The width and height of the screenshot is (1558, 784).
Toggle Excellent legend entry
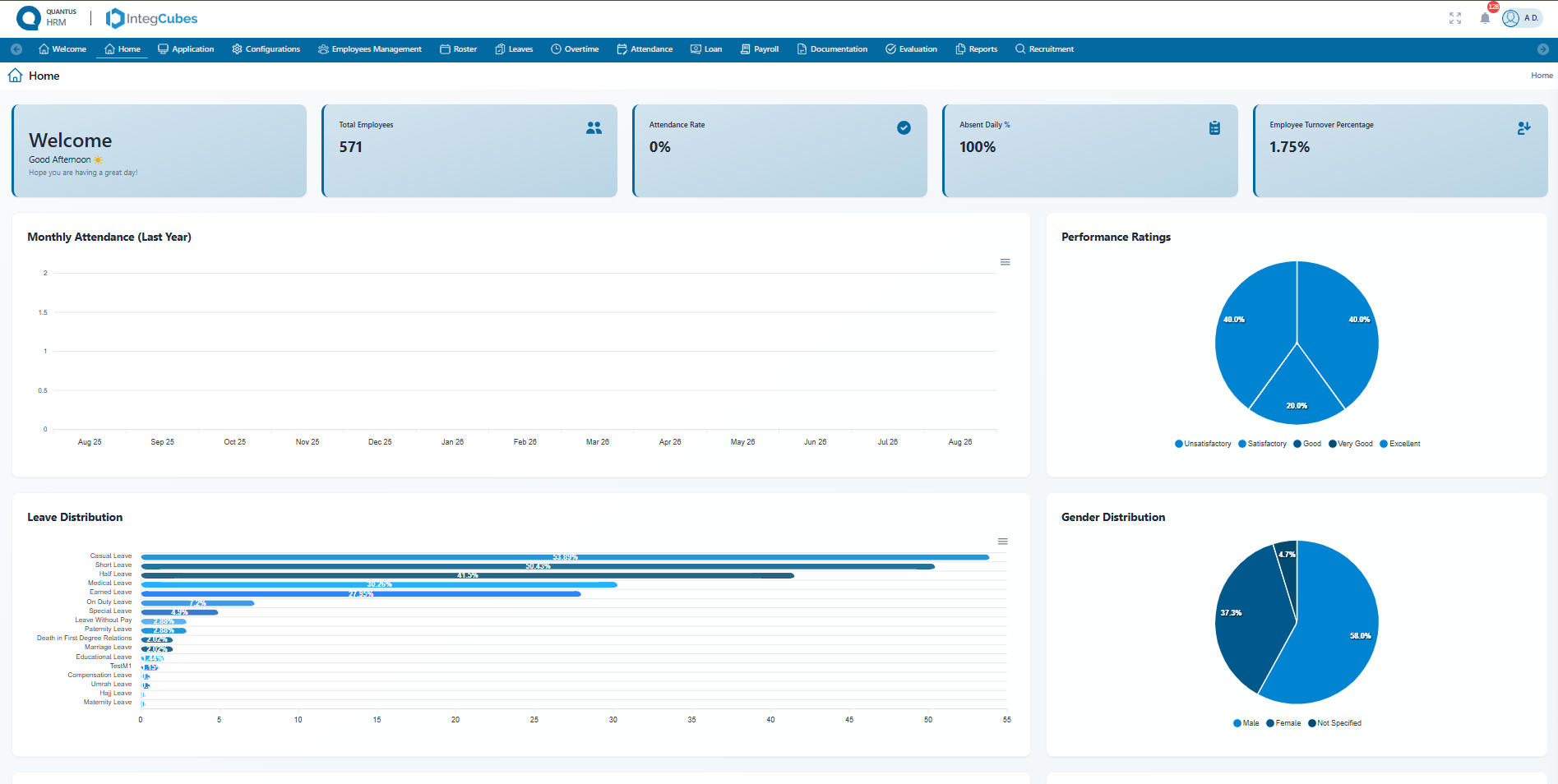pyautogui.click(x=1400, y=444)
